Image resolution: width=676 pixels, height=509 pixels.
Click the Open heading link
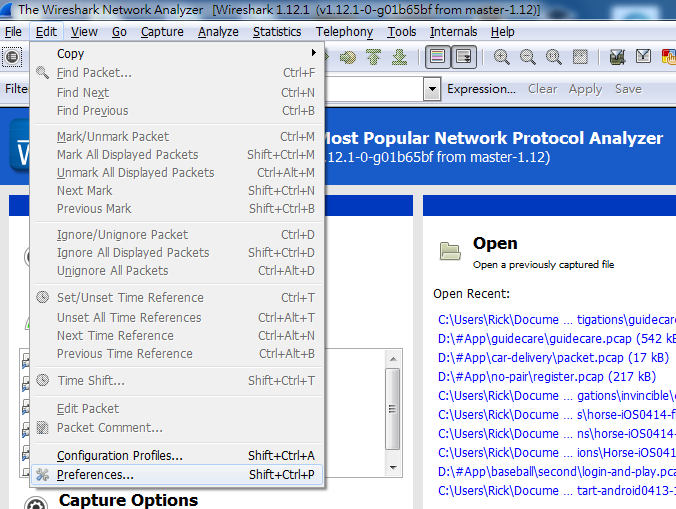[495, 244]
